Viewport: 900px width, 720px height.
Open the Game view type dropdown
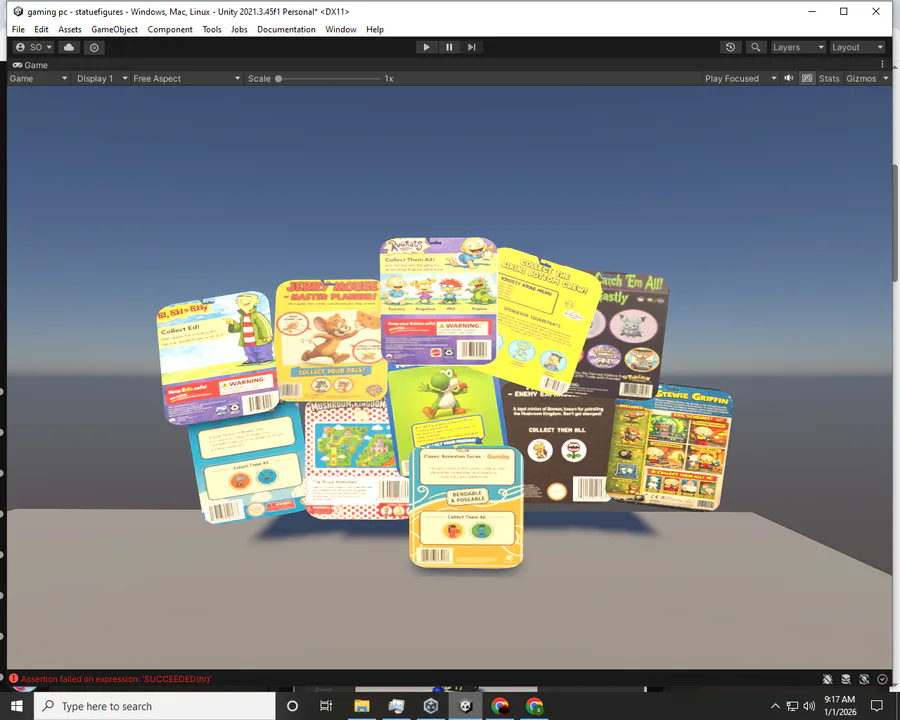pyautogui.click(x=38, y=79)
